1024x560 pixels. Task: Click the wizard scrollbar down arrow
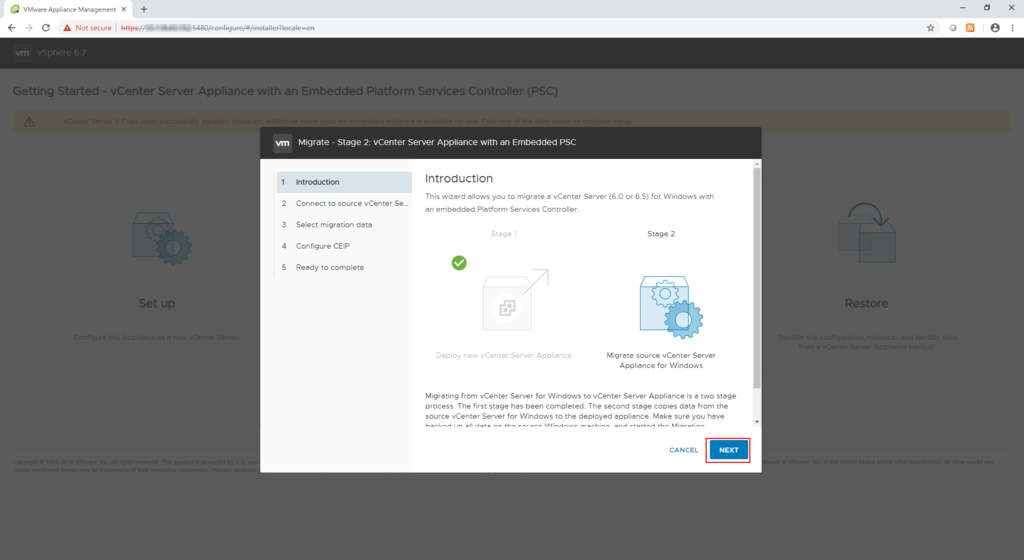(757, 422)
